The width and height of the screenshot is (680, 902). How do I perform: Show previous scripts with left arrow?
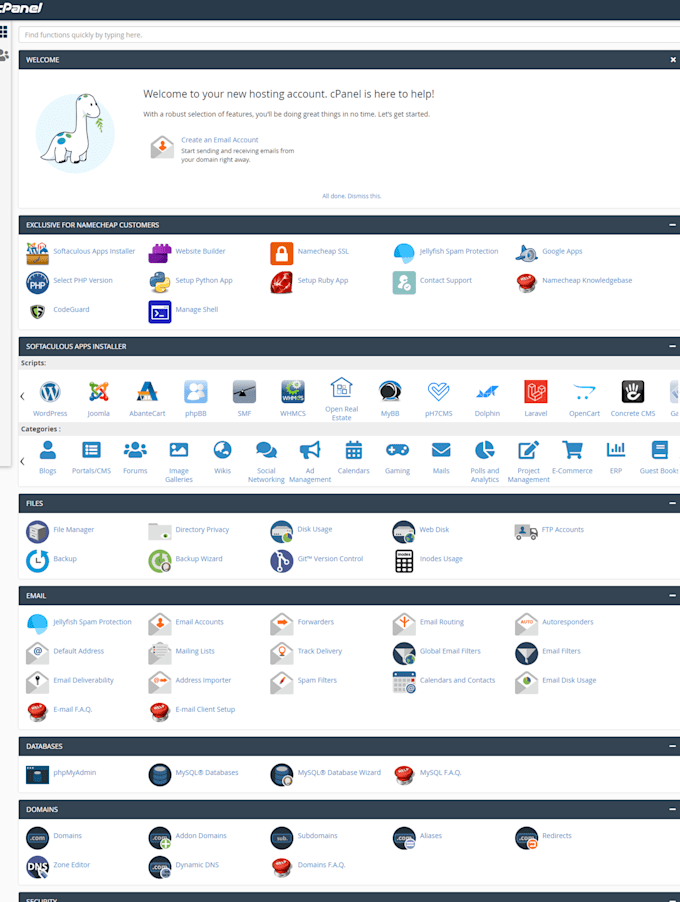point(22,396)
